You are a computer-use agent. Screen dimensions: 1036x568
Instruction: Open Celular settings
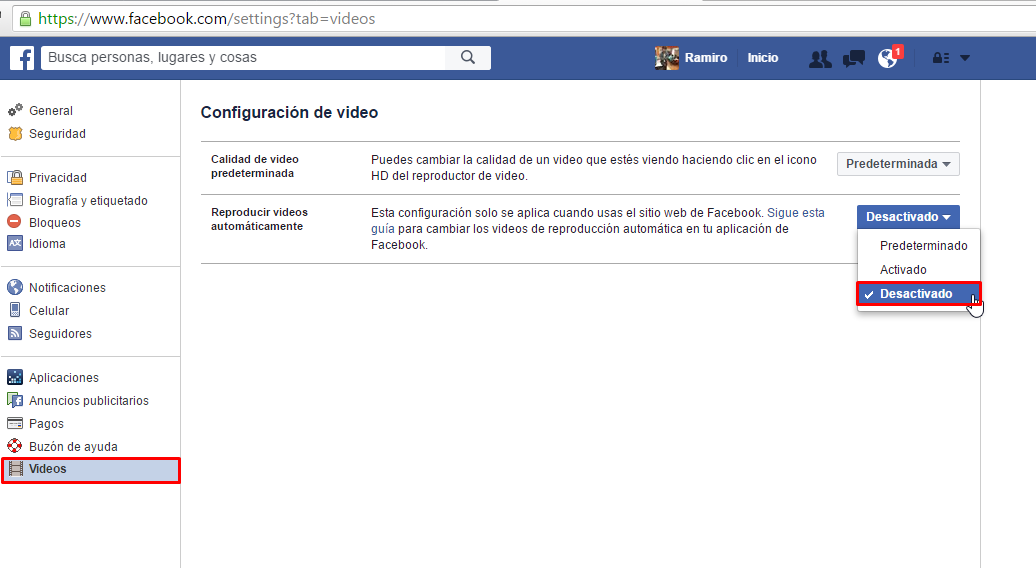(49, 310)
